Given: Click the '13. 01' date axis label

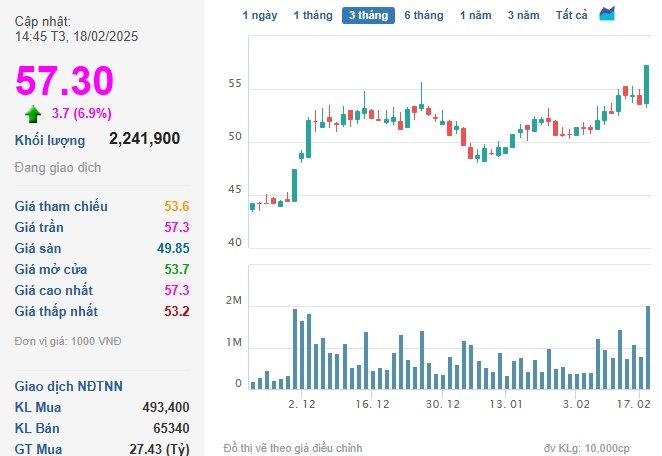Looking at the screenshot, I should [x=506, y=404].
